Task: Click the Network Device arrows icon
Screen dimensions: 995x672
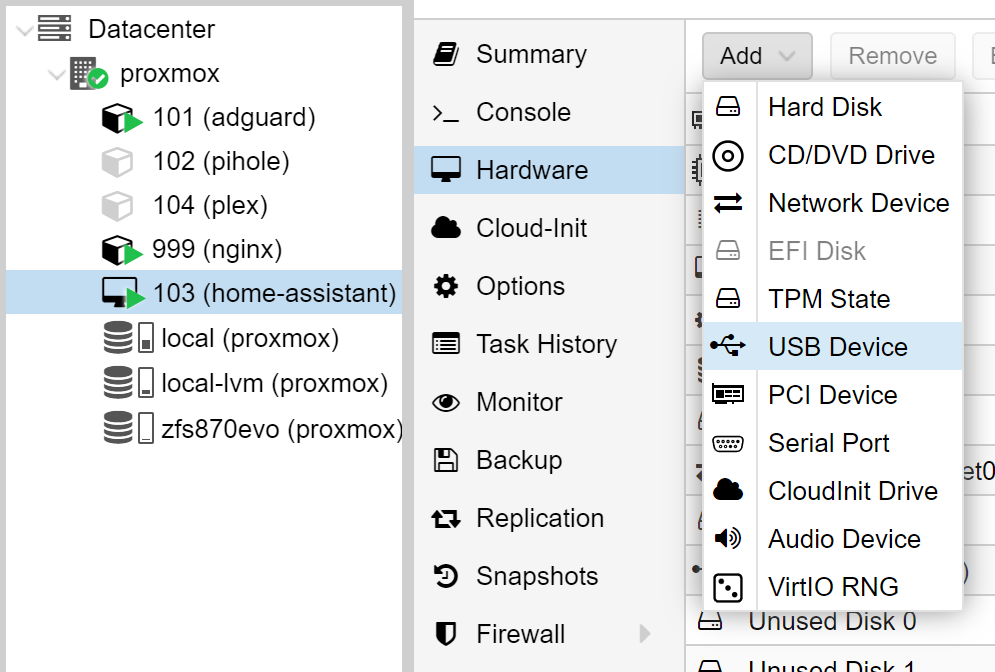Action: [x=728, y=203]
